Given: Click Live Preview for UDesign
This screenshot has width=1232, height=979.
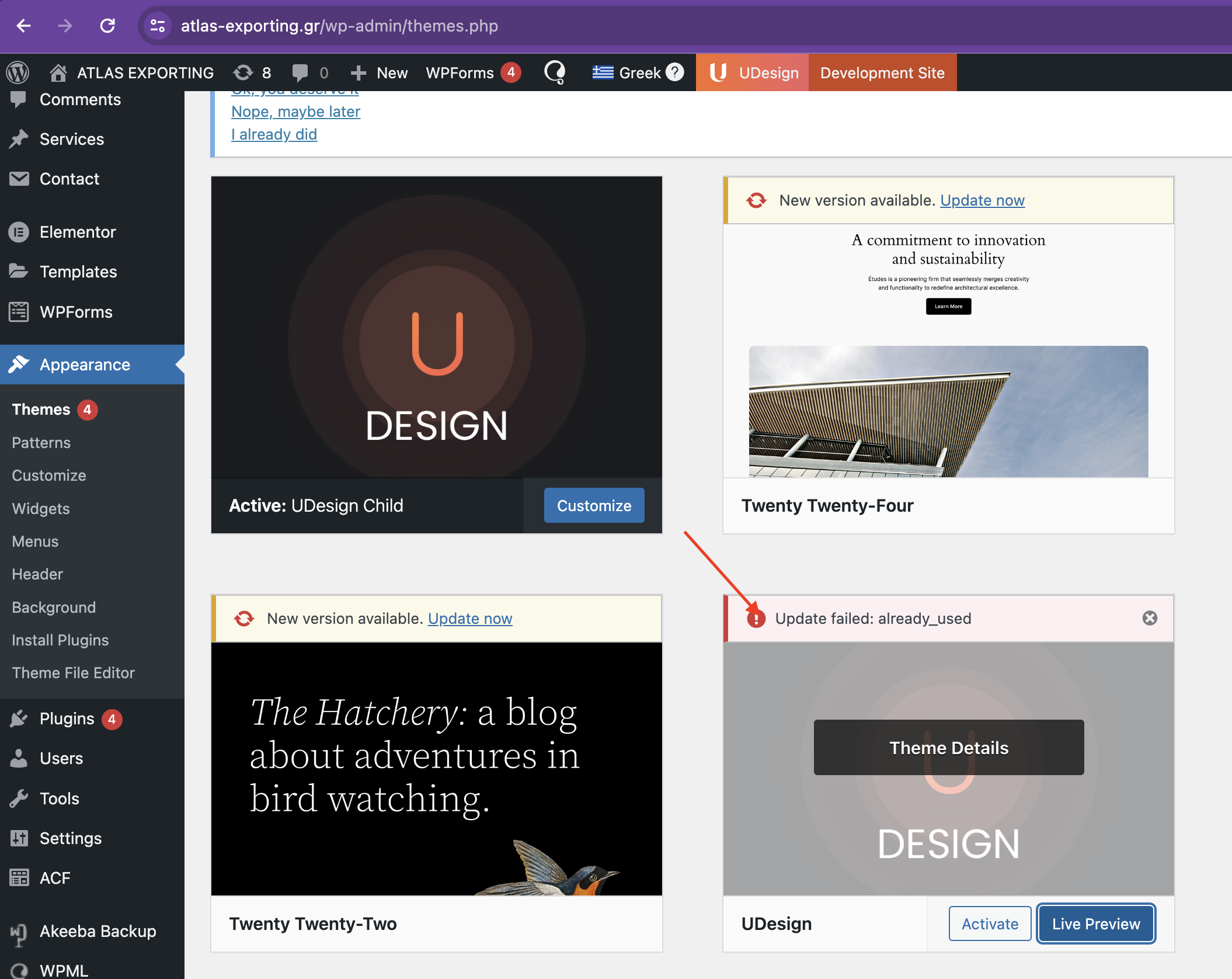Looking at the screenshot, I should [1096, 924].
